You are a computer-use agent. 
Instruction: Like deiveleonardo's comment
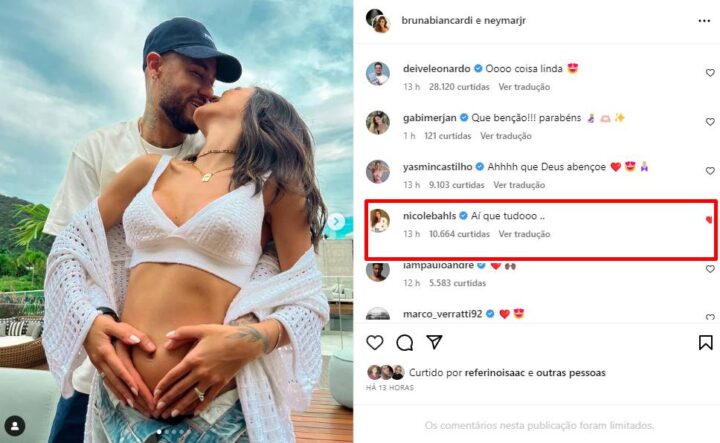coord(710,73)
